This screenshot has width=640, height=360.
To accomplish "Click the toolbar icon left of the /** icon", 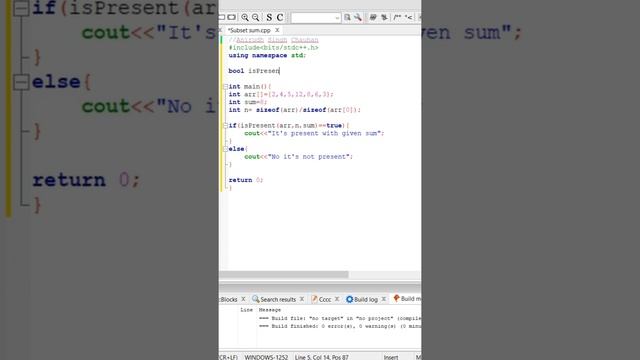I will point(384,18).
